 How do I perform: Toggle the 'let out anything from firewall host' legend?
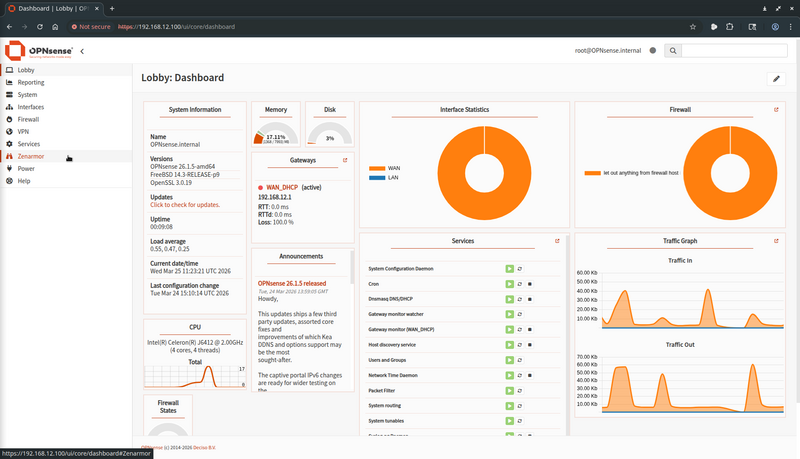point(632,173)
